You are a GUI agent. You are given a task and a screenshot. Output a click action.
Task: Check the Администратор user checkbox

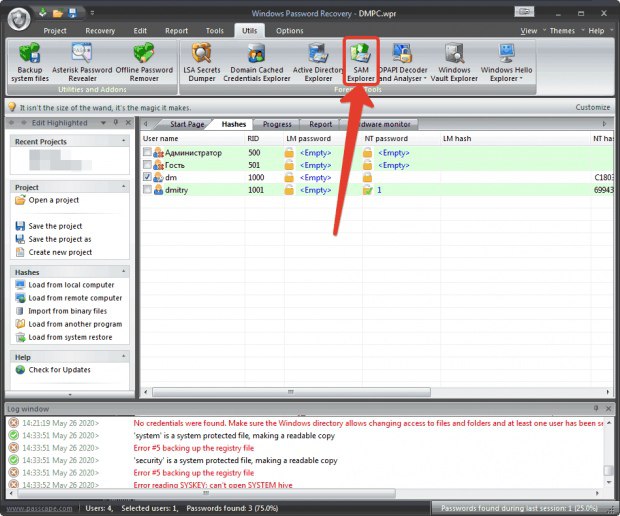(147, 152)
